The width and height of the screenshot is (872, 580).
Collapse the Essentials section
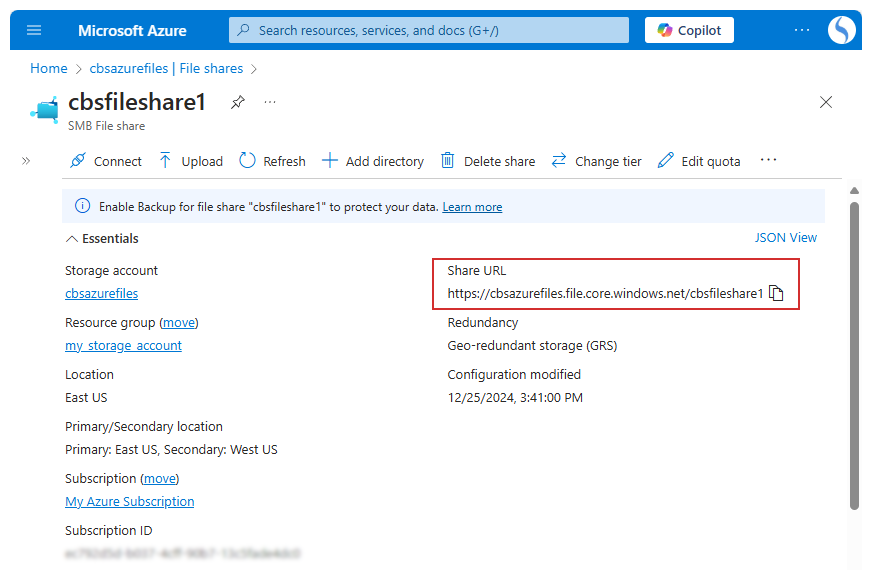(102, 239)
